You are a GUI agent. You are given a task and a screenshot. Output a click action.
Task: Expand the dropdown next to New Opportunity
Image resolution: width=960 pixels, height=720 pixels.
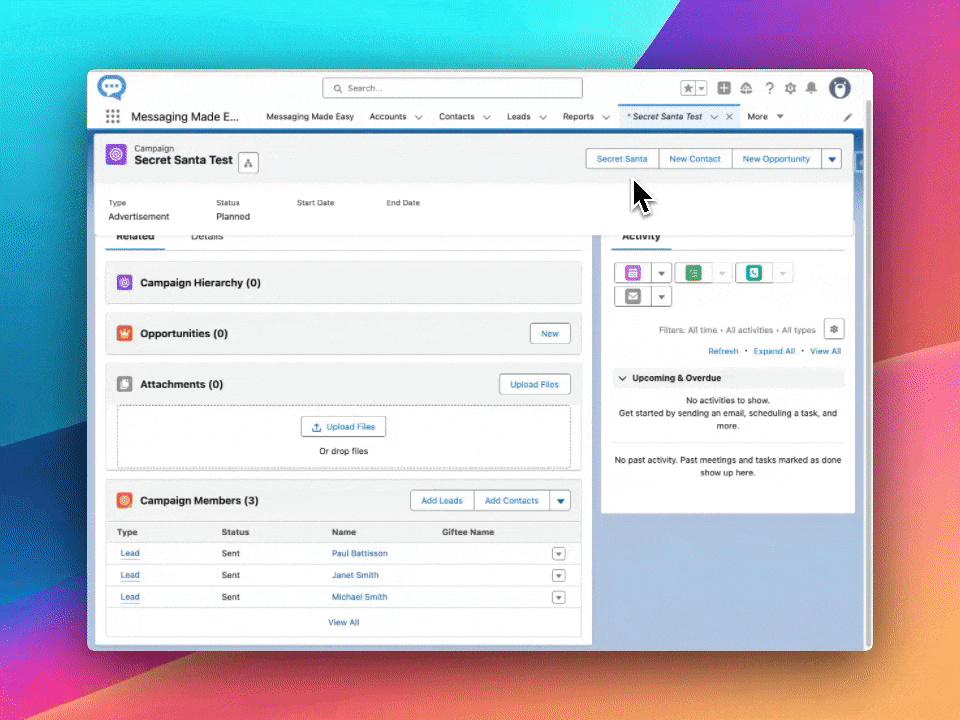coord(831,159)
